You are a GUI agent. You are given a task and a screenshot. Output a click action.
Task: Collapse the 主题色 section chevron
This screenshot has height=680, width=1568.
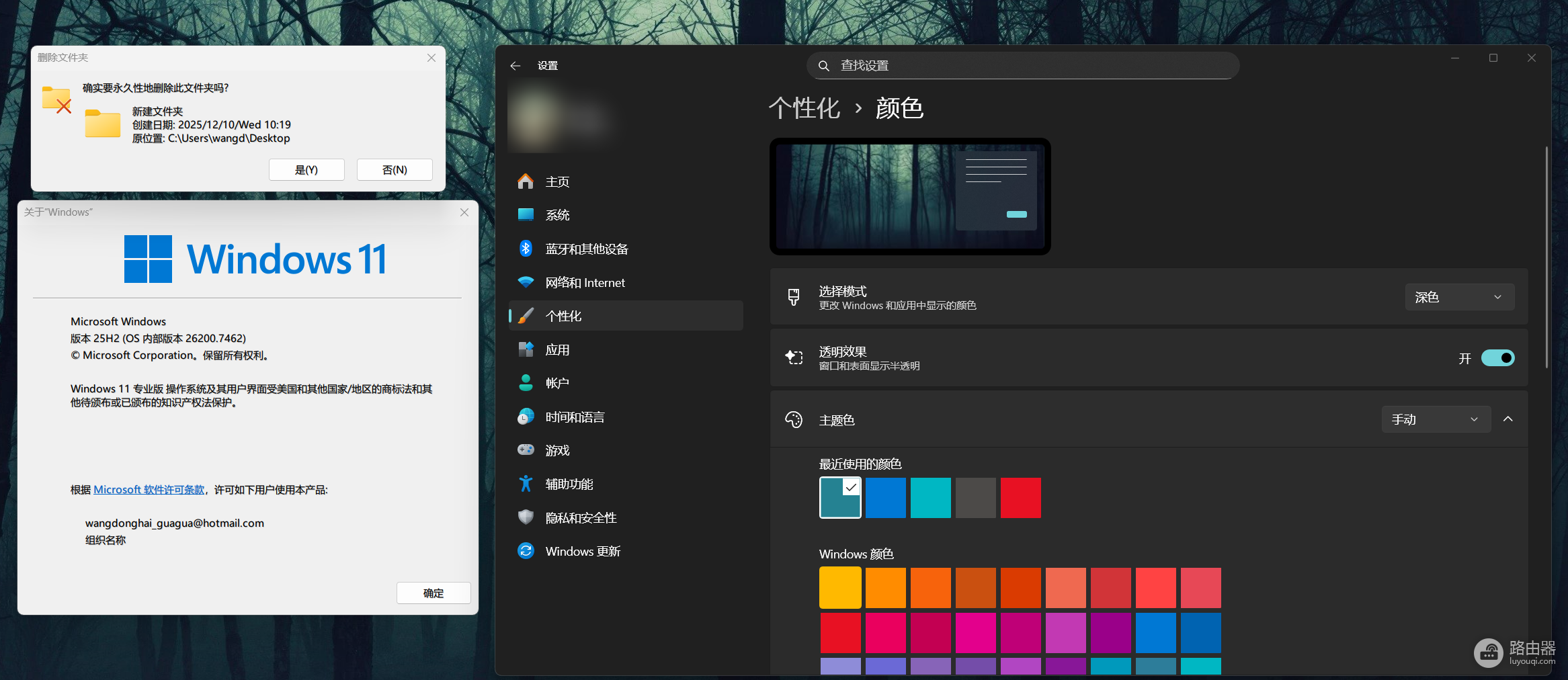[x=1508, y=419]
